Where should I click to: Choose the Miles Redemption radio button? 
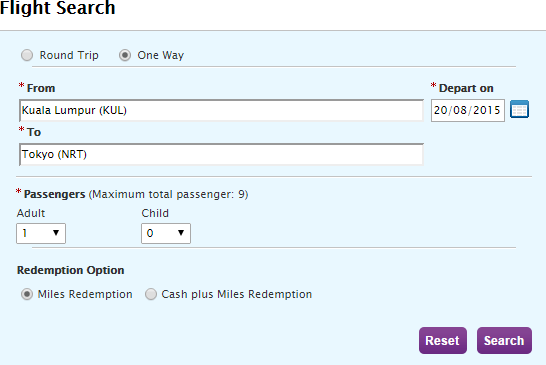pos(27,294)
